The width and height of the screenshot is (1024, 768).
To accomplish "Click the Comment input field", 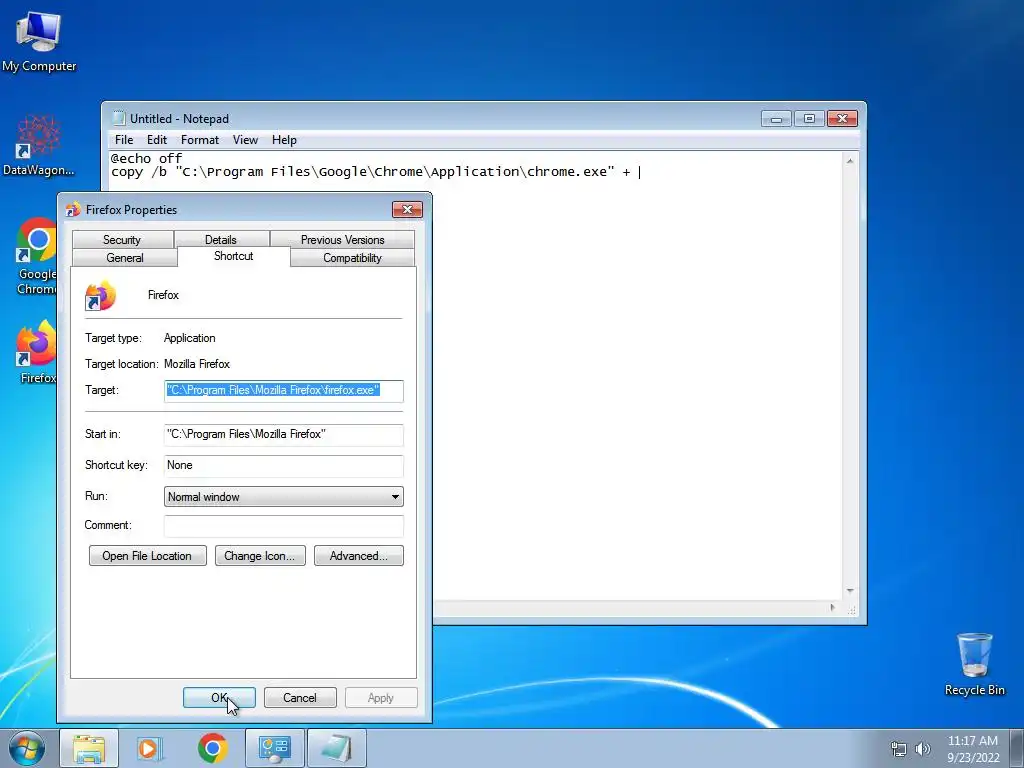I will (283, 526).
